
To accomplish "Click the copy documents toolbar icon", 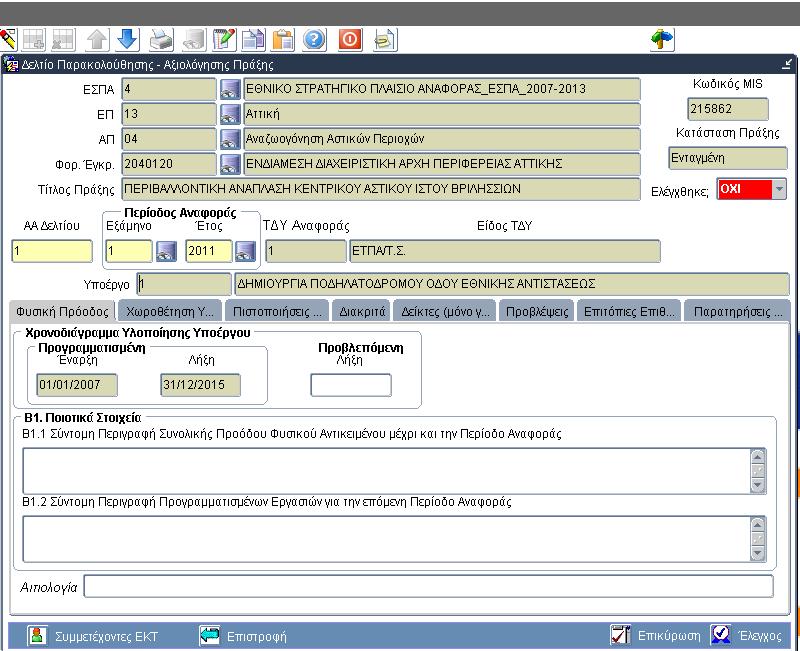I will pyautogui.click(x=254, y=39).
